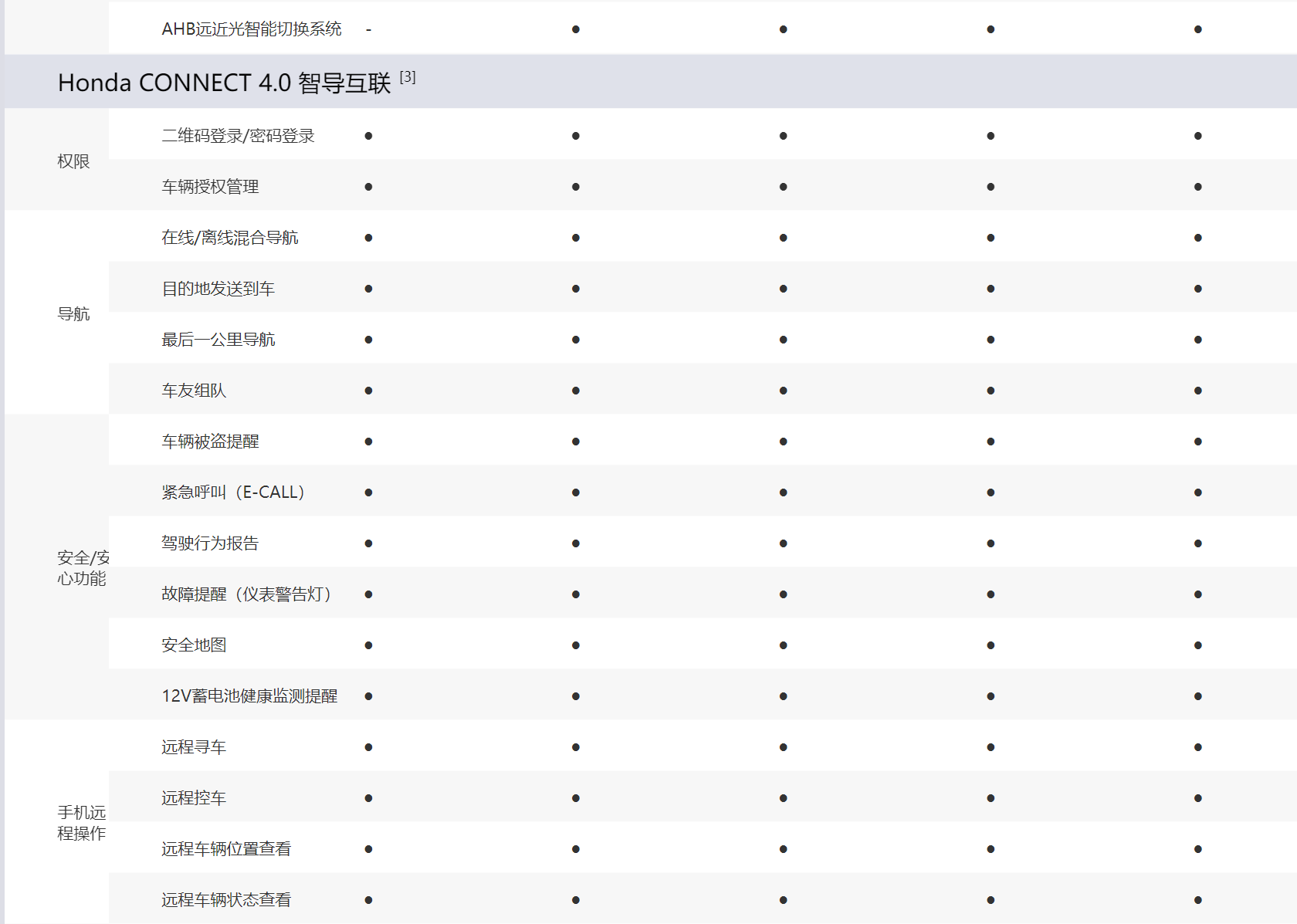
Task: Select the 最后一公里导航 feature label
Action: click(x=218, y=340)
